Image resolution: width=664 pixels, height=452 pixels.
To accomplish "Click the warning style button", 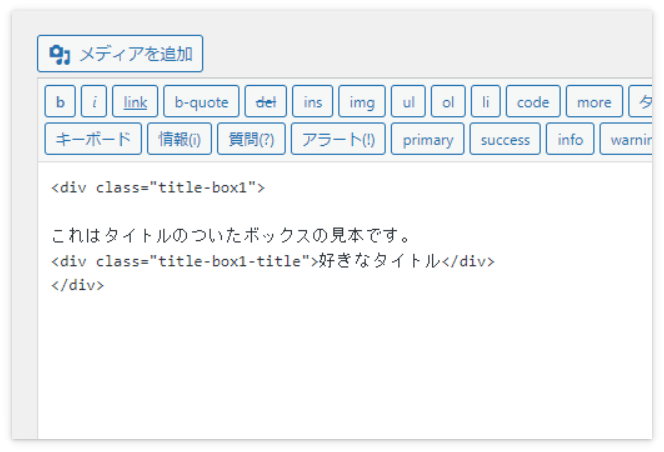I will tap(626, 139).
